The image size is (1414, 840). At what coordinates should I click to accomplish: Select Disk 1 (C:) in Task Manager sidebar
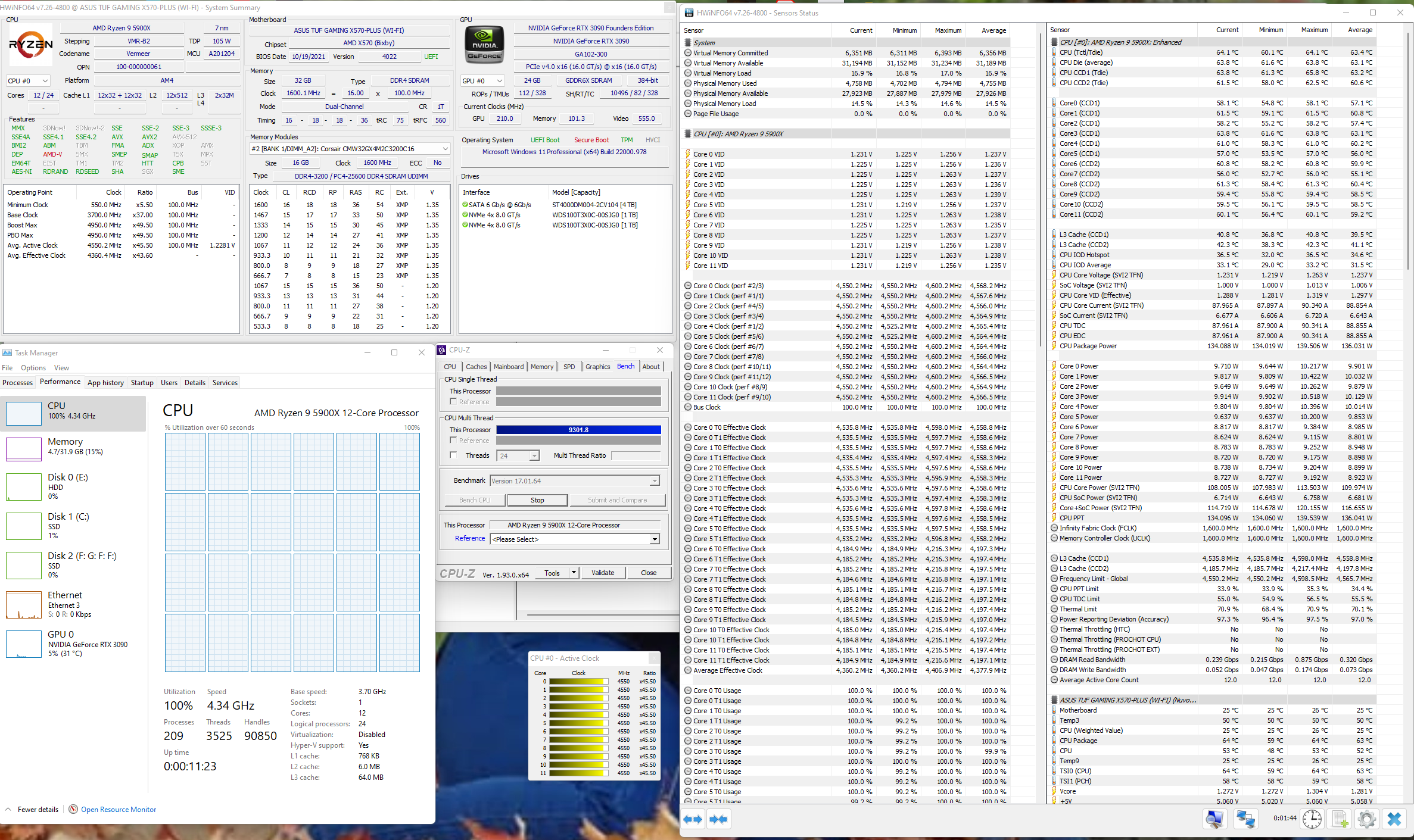(x=73, y=525)
